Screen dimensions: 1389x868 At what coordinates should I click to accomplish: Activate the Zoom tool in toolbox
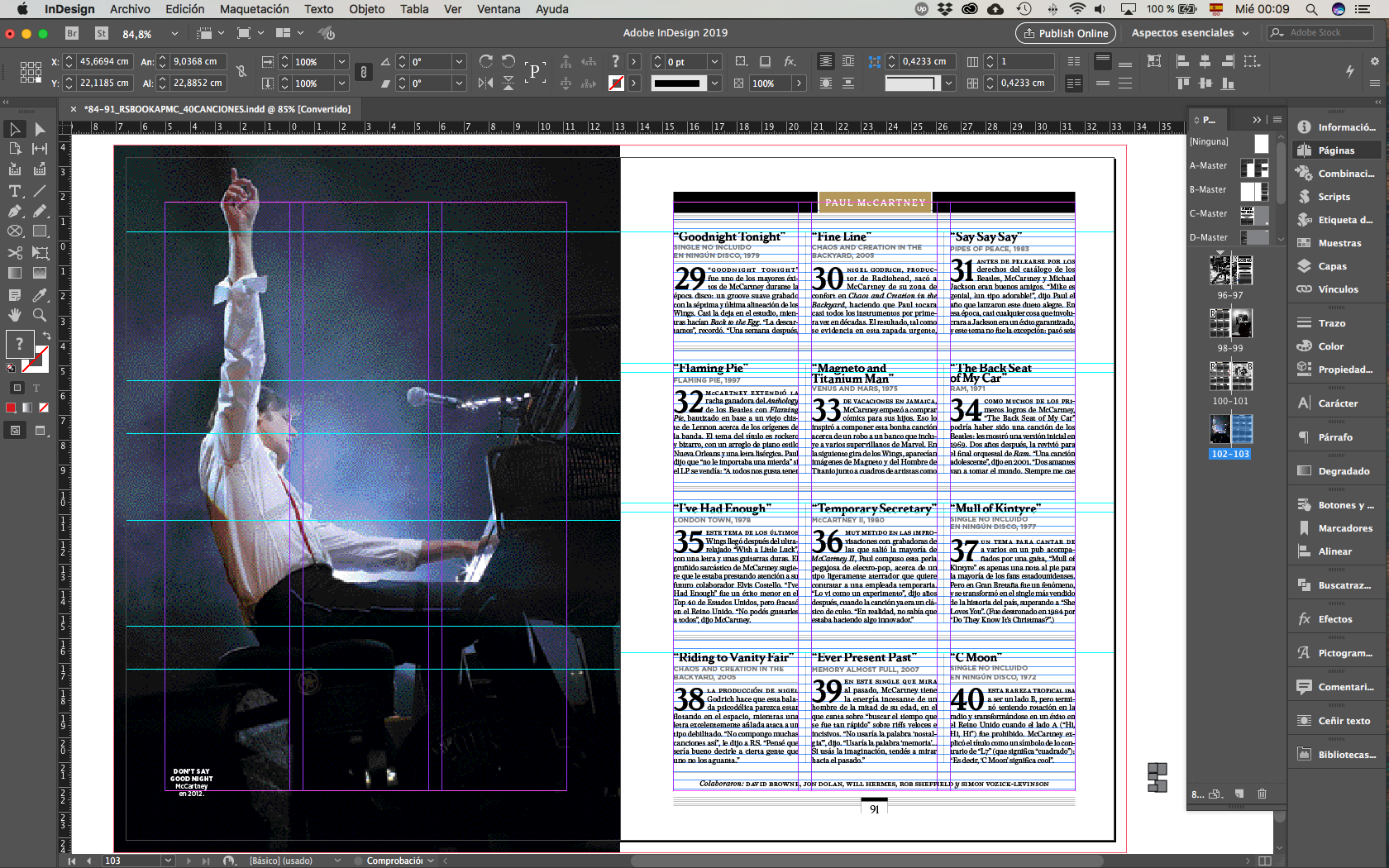(x=39, y=315)
